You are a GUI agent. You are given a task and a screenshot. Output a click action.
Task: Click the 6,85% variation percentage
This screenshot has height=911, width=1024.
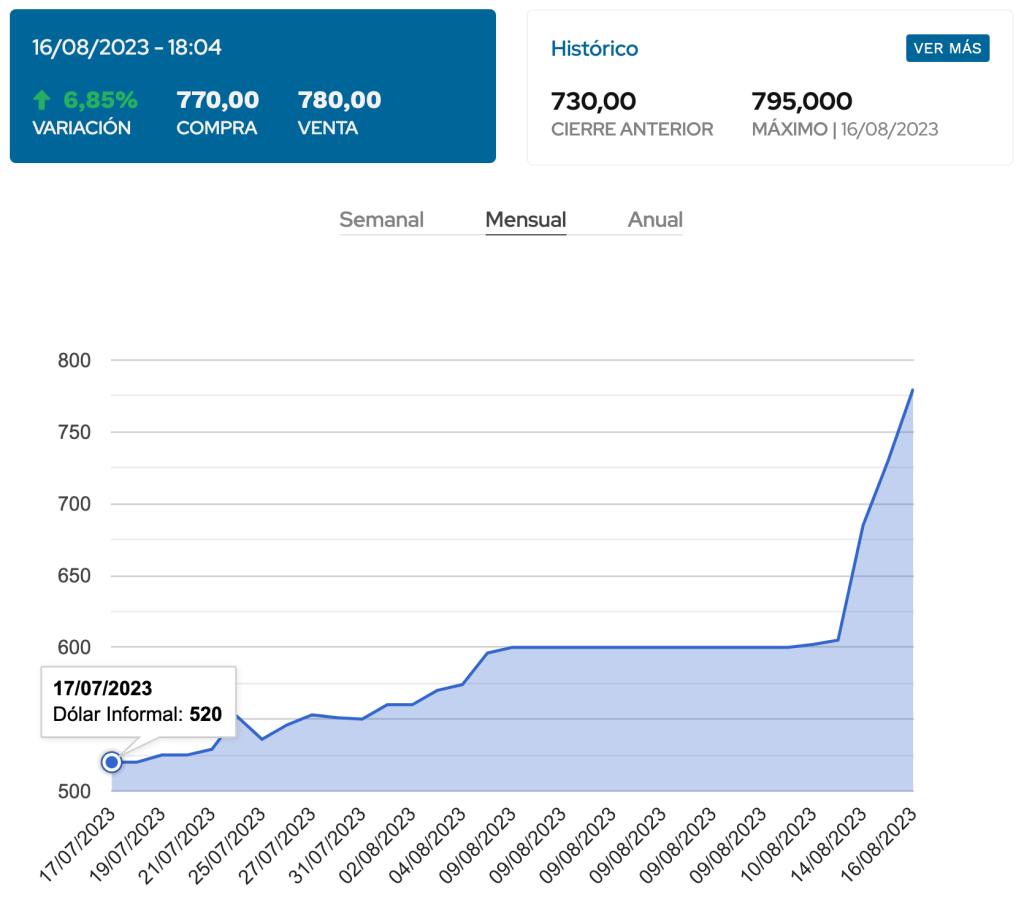tap(100, 100)
